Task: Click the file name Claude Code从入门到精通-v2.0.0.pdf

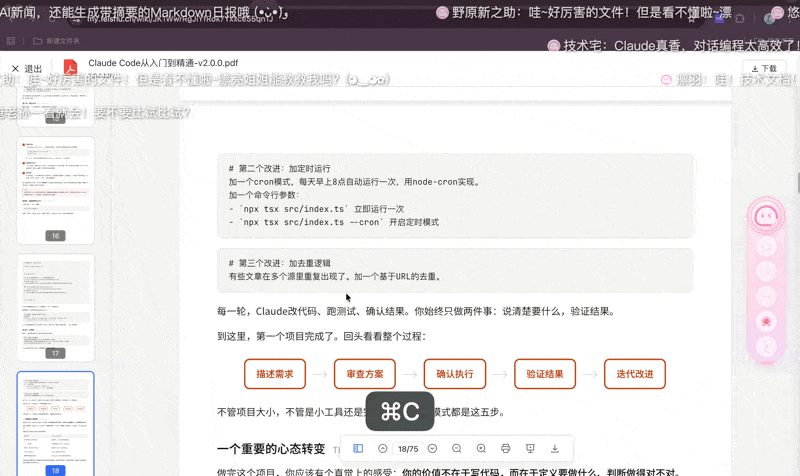Action: click(163, 63)
